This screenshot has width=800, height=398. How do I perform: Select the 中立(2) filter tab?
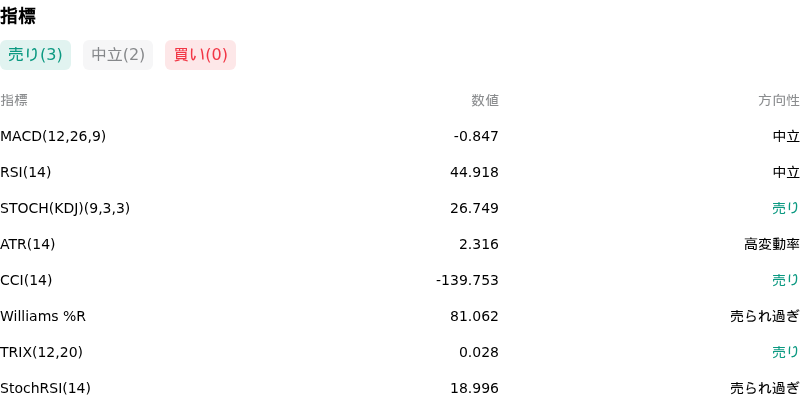[118, 55]
